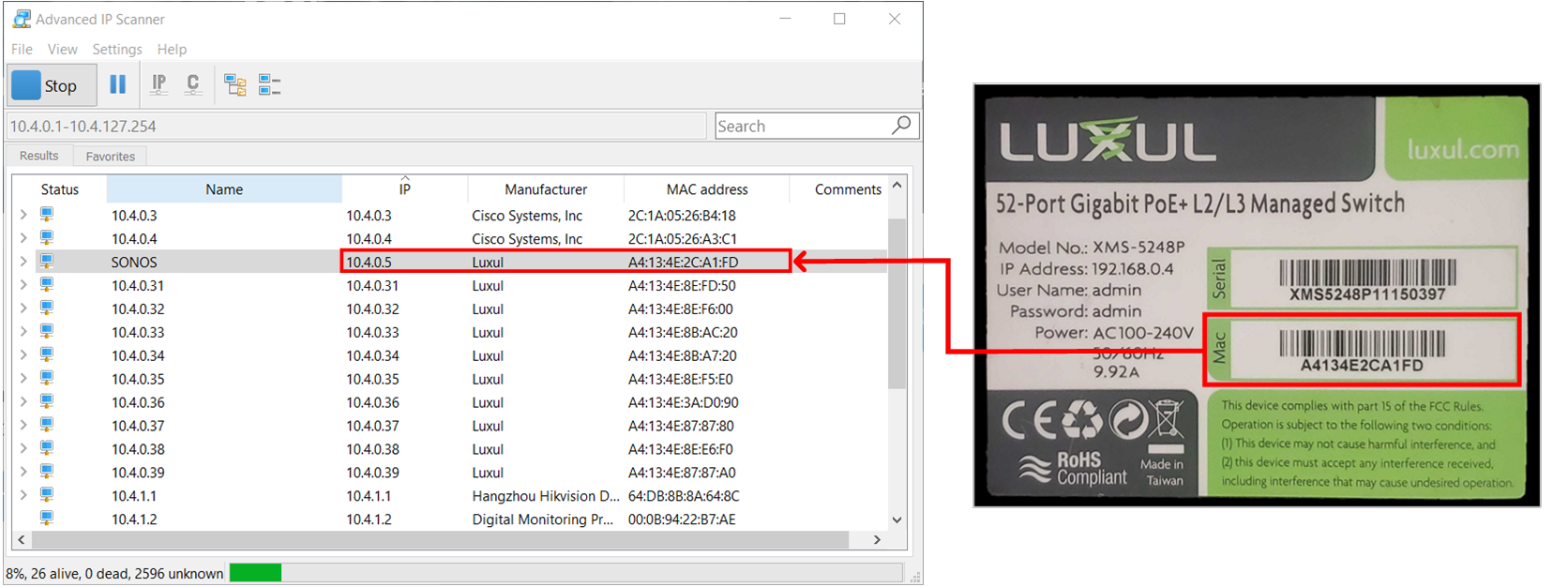The image size is (1568, 587).
Task: Click computer icon for 10.4.0.39
Action: pos(47,472)
